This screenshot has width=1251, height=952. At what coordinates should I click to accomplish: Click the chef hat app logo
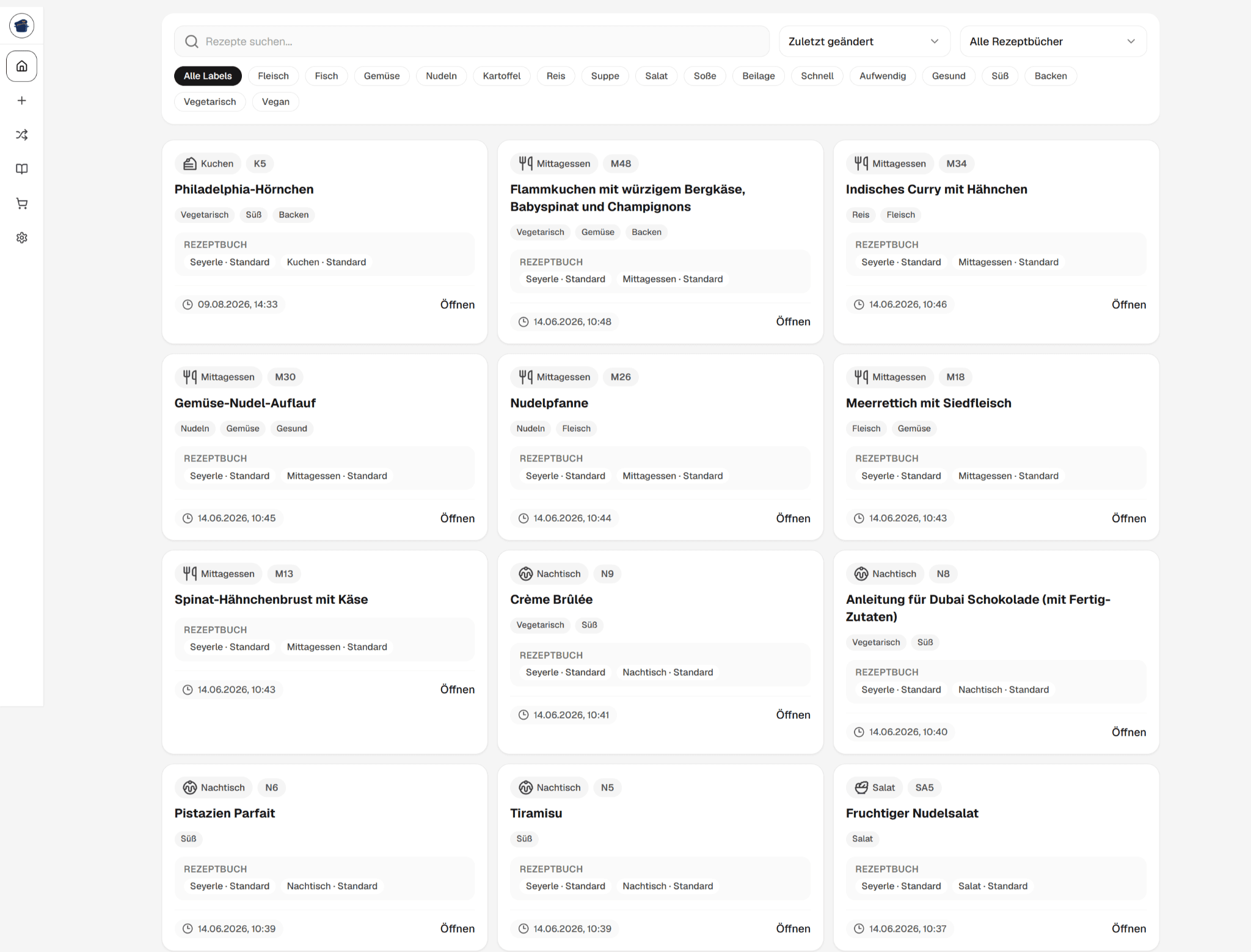(x=21, y=26)
